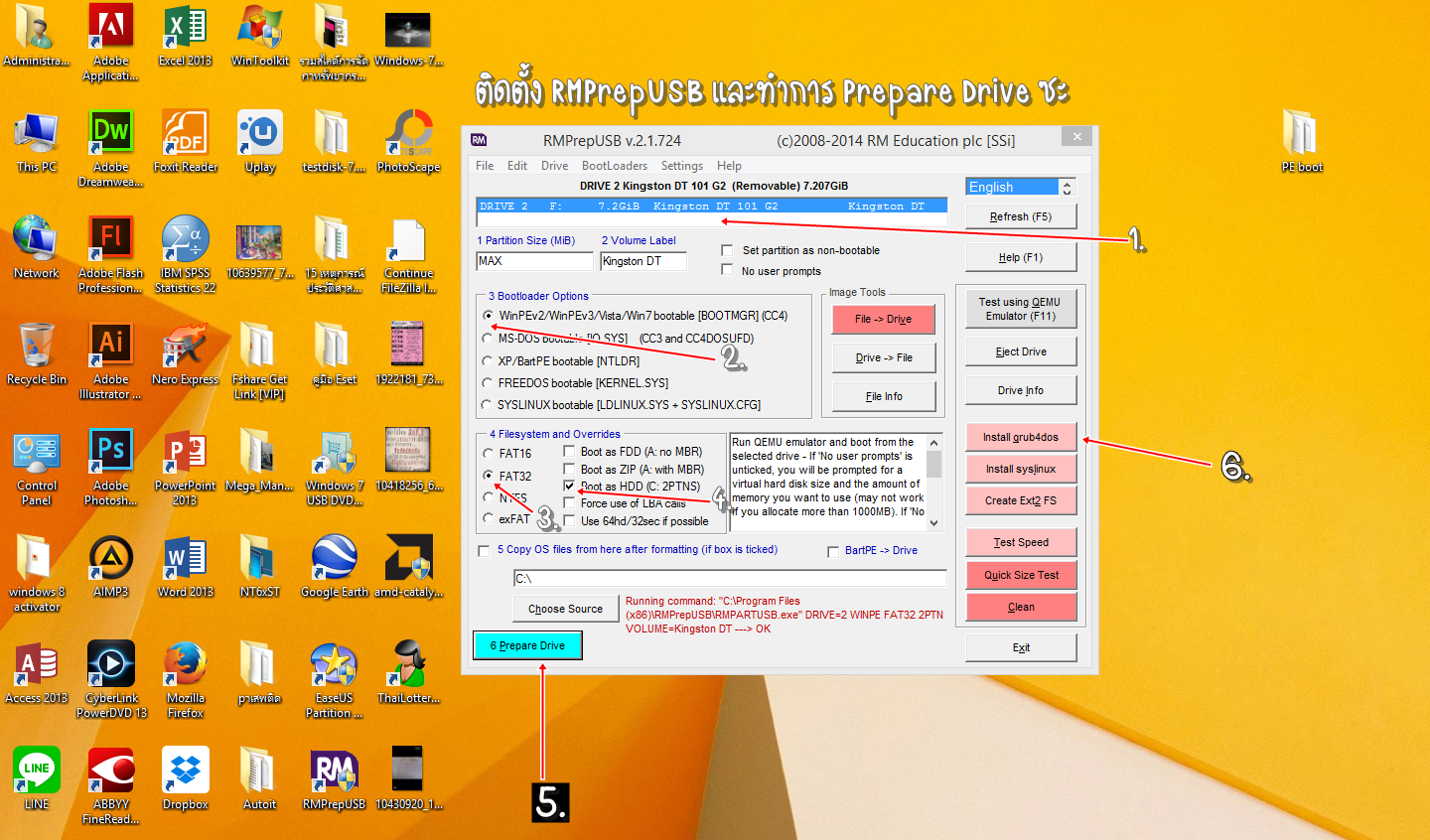
Task: Click the 6 Prepare Drive button
Action: click(527, 645)
